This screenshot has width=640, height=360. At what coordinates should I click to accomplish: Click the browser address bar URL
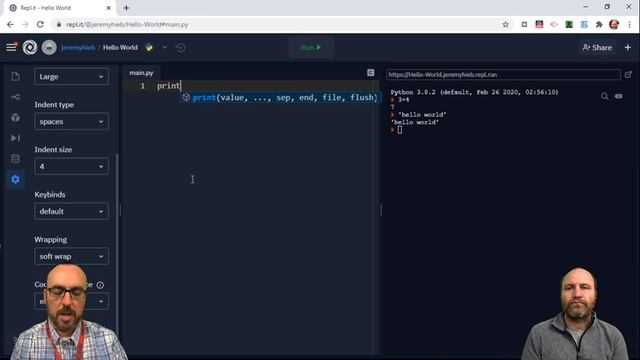coord(127,24)
